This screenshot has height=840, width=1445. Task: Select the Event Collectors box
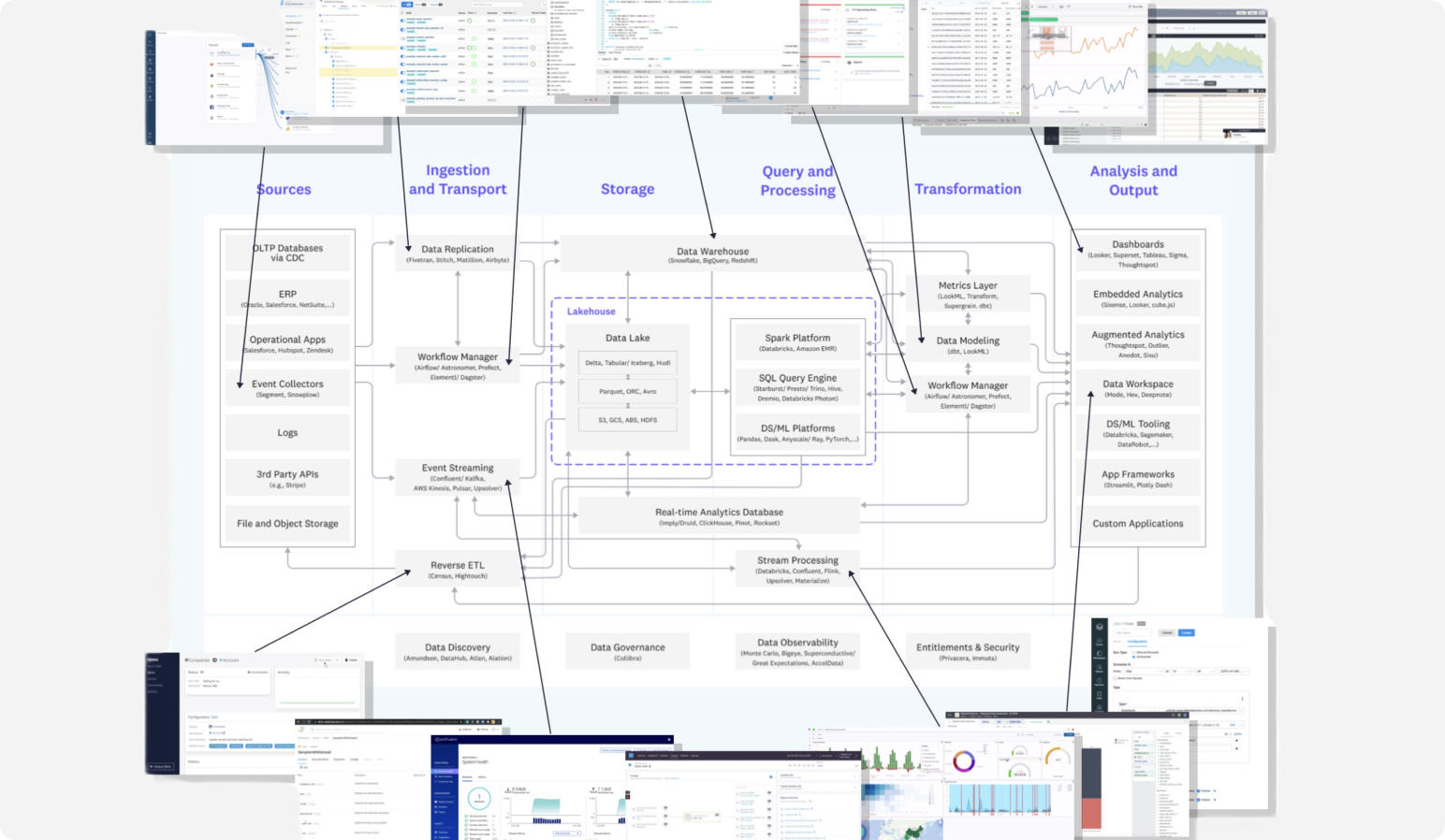[287, 388]
